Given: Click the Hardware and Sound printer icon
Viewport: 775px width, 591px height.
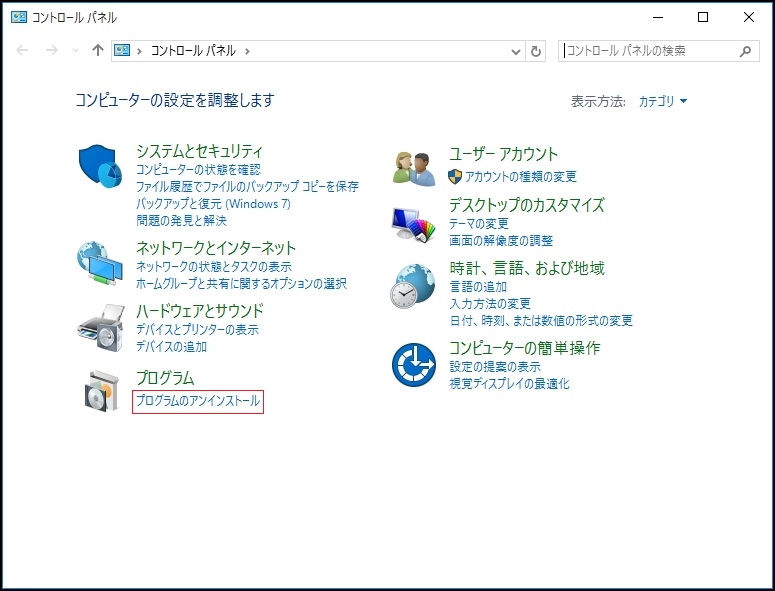Looking at the screenshot, I should [101, 328].
